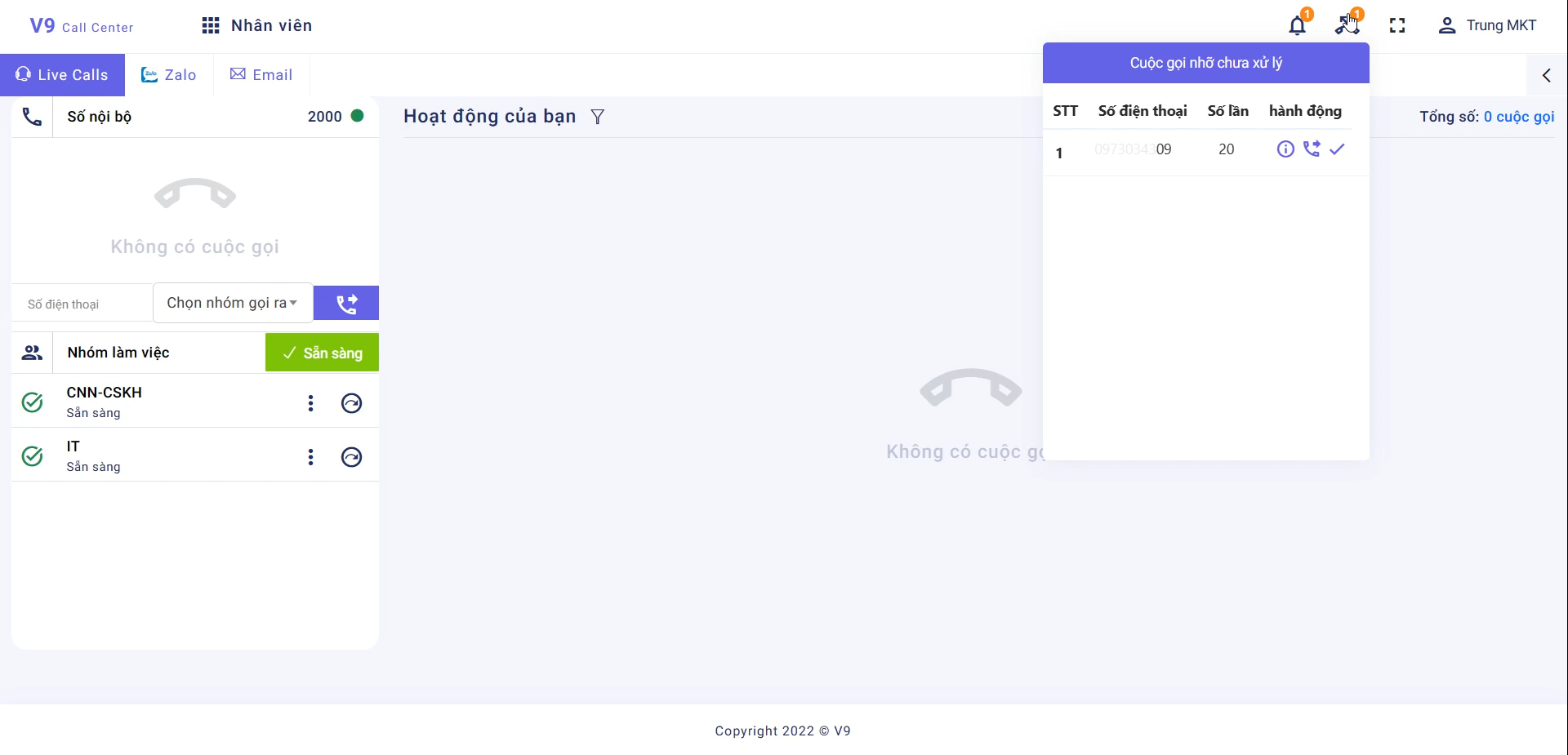This screenshot has height=755, width=1568.
Task: Click the Số điện thoại input field
Action: 82,304
